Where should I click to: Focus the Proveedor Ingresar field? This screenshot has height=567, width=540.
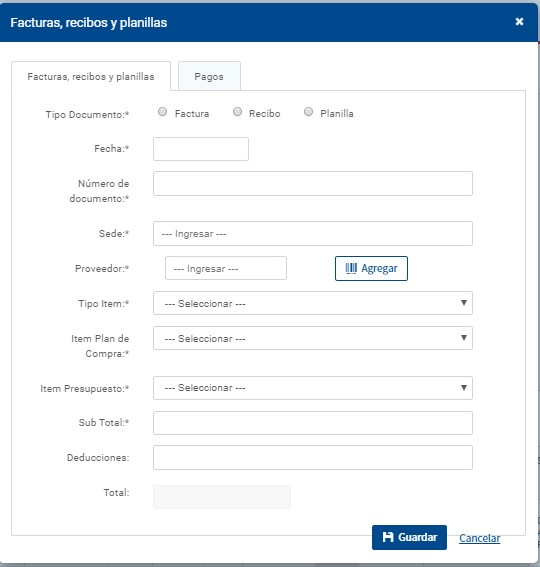point(226,268)
